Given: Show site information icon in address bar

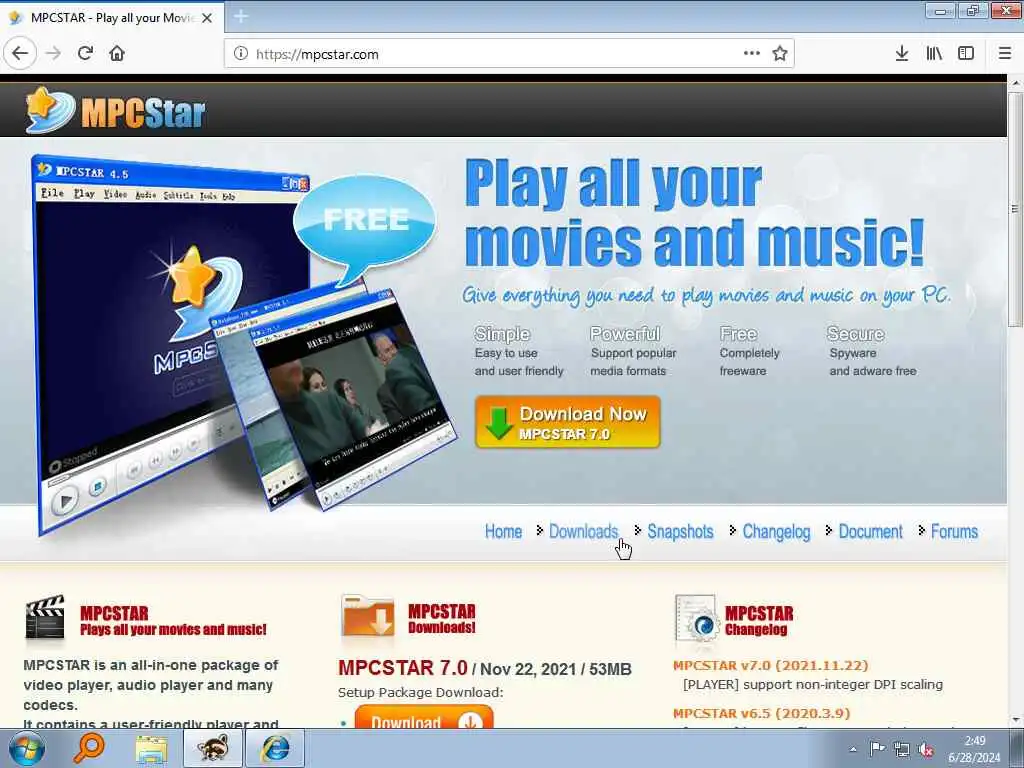Looking at the screenshot, I should coord(241,54).
